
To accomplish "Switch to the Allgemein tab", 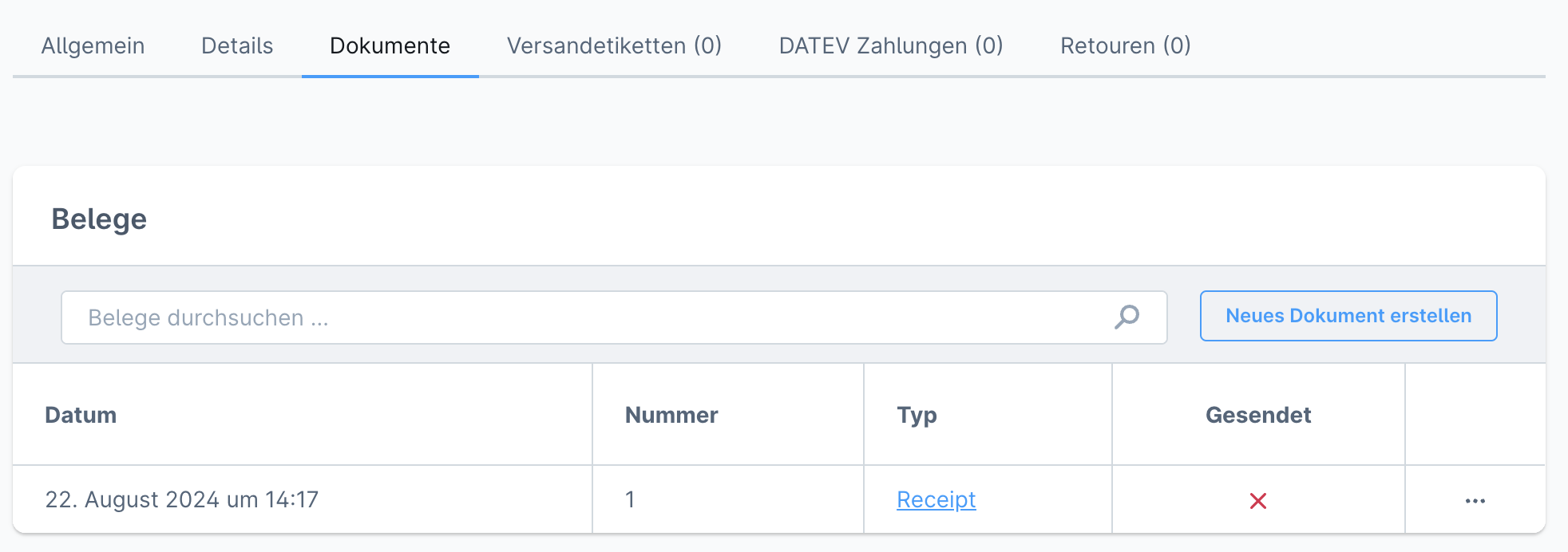I will 93,45.
